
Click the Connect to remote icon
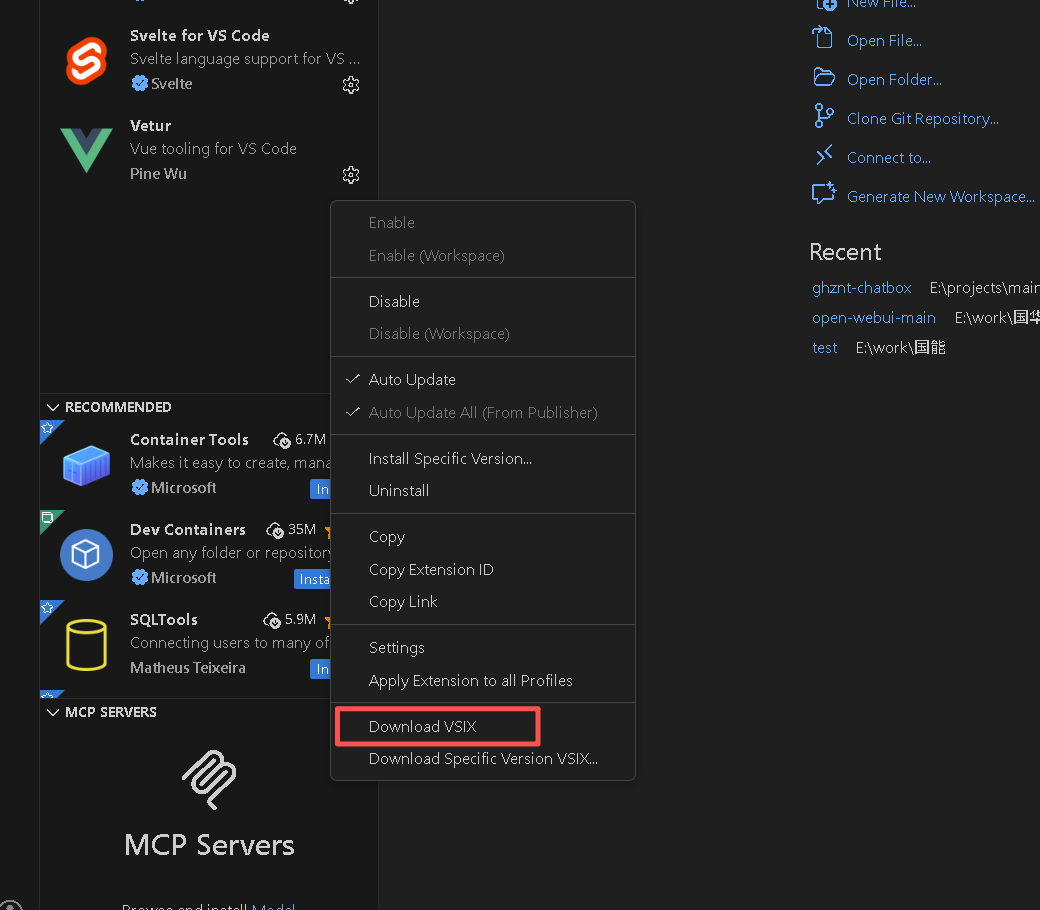(824, 156)
